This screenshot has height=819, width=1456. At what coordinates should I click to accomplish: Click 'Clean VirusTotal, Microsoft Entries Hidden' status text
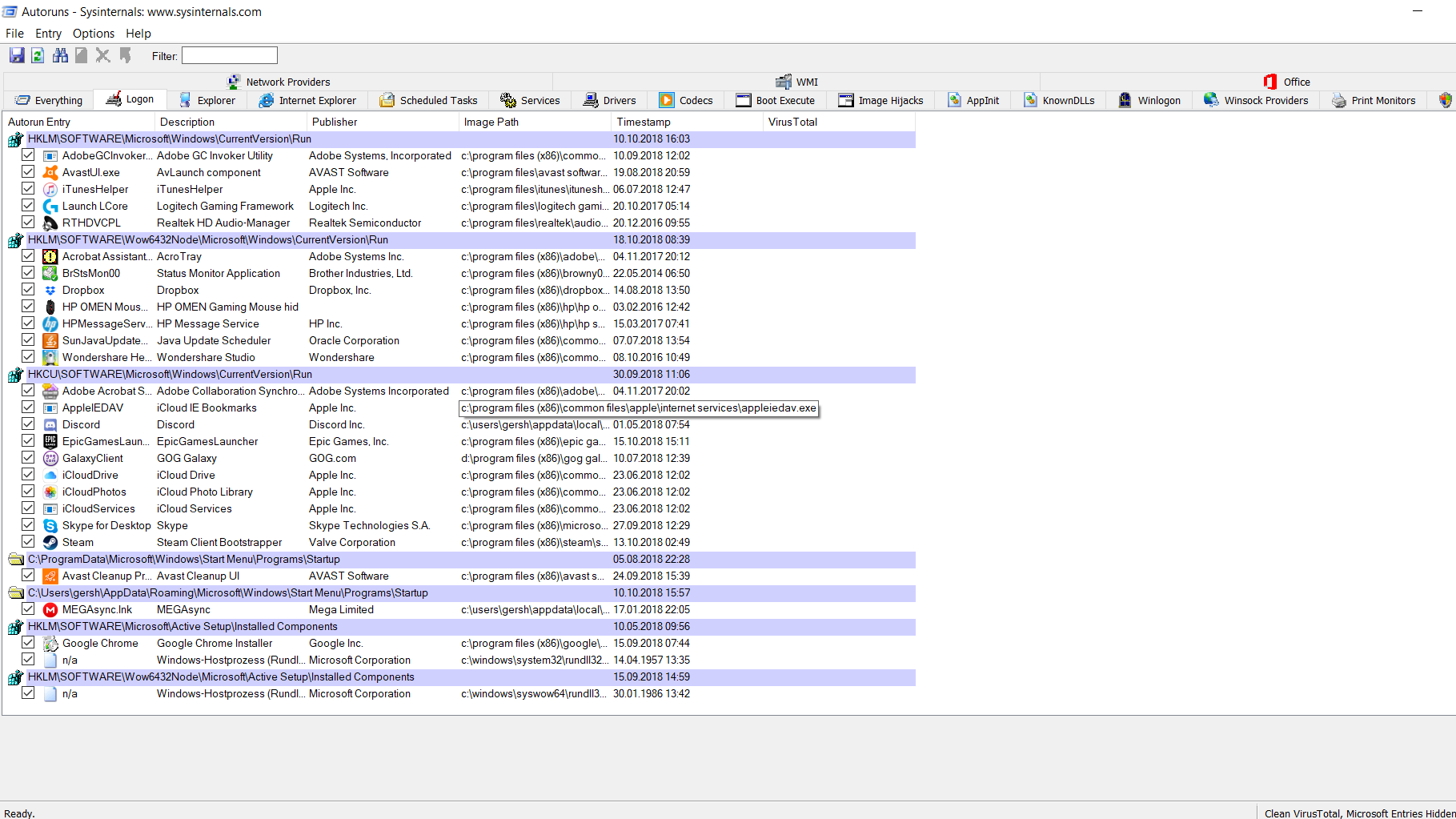(x=1359, y=813)
